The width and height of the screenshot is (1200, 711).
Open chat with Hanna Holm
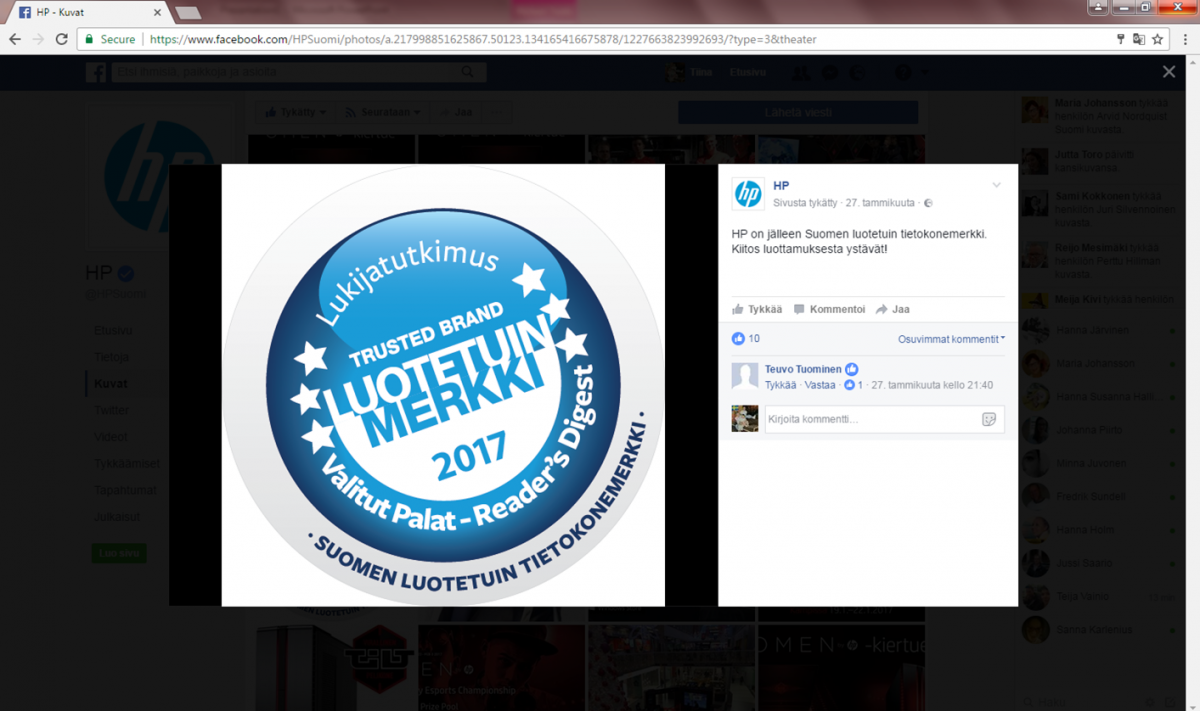click(1100, 530)
